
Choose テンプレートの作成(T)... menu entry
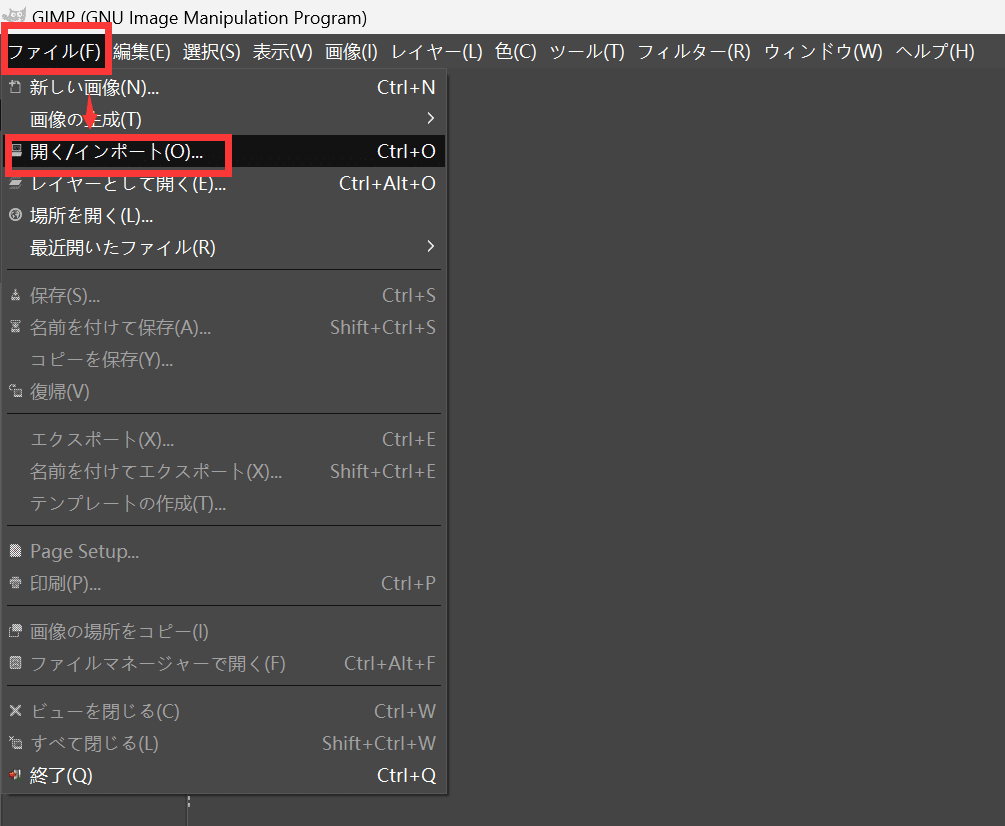pos(224,504)
